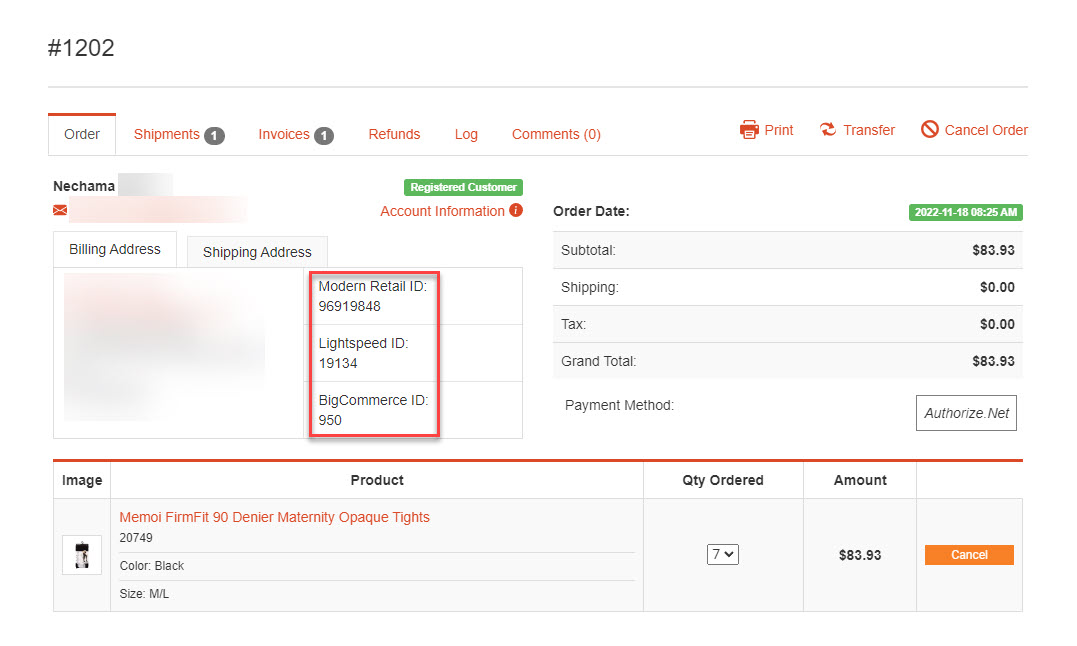
Task: Click the Cancel Order link
Action: [x=986, y=130]
